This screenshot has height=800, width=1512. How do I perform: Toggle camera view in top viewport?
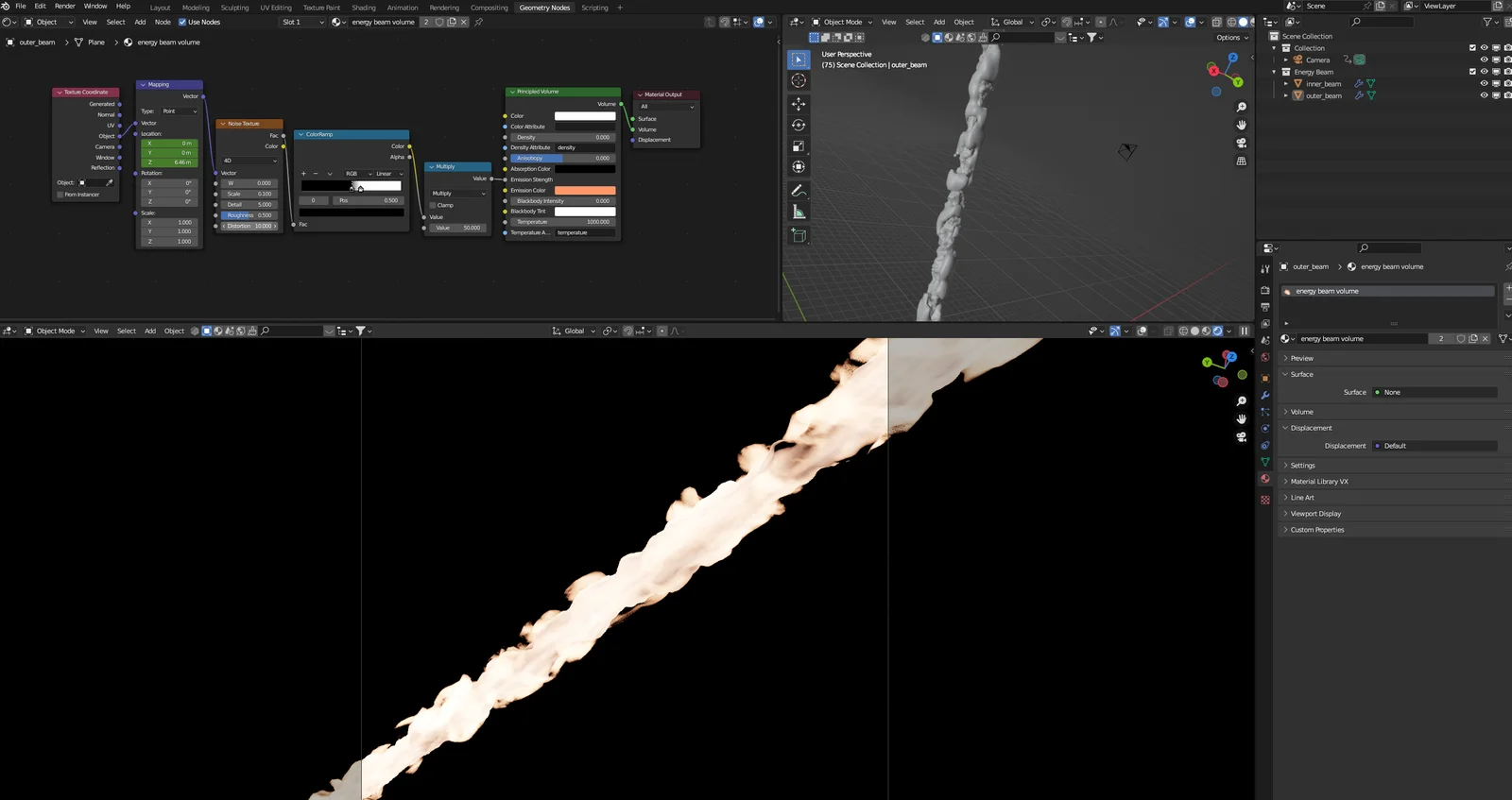pos(1241,144)
